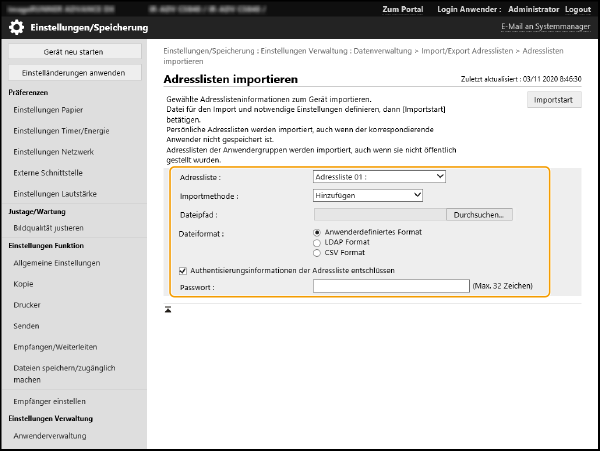Viewport: 600px width, 451px height.
Task: Click the back-to-top arrow icon
Action: 168,309
